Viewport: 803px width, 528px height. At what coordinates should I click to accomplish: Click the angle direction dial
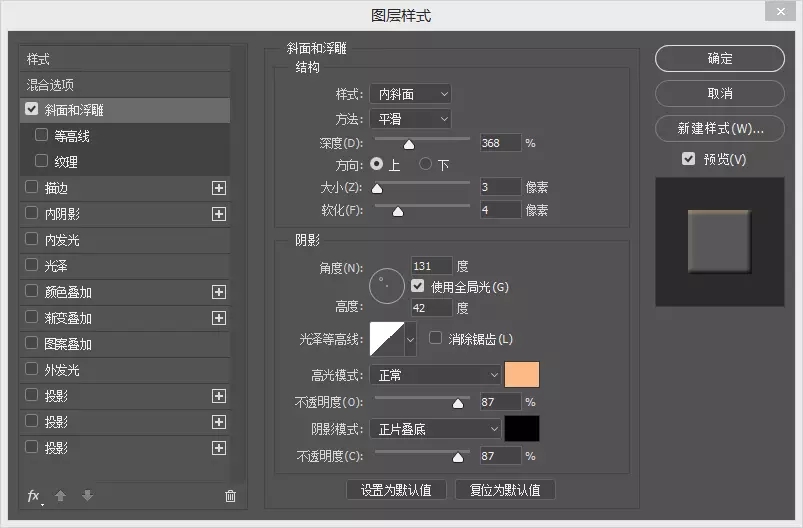[387, 286]
